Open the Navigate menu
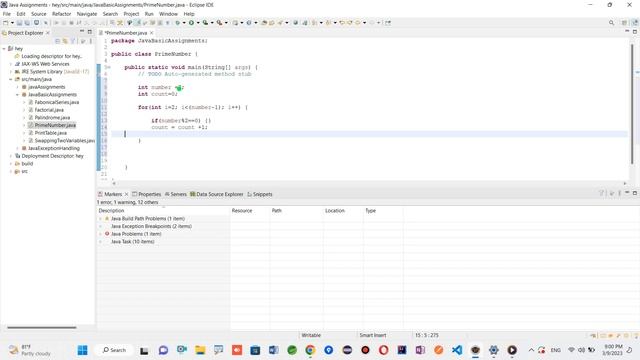The width and height of the screenshot is (640, 360). coord(87,14)
